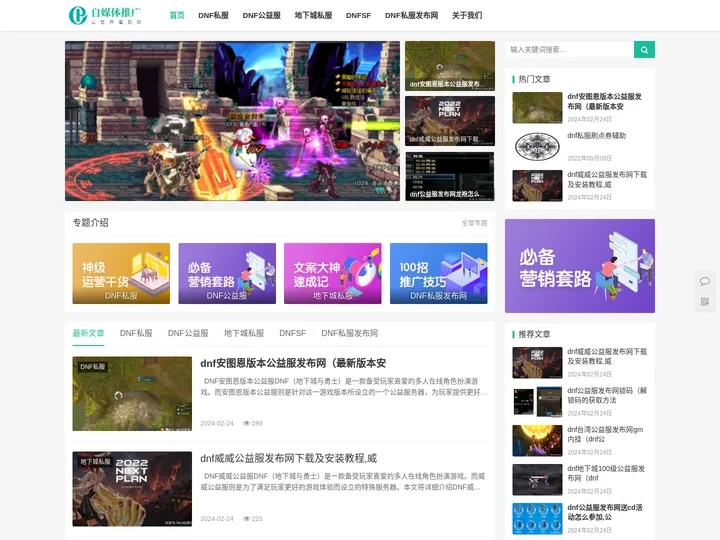Select the DNF公益服 article tab
720x540 pixels.
(188, 333)
